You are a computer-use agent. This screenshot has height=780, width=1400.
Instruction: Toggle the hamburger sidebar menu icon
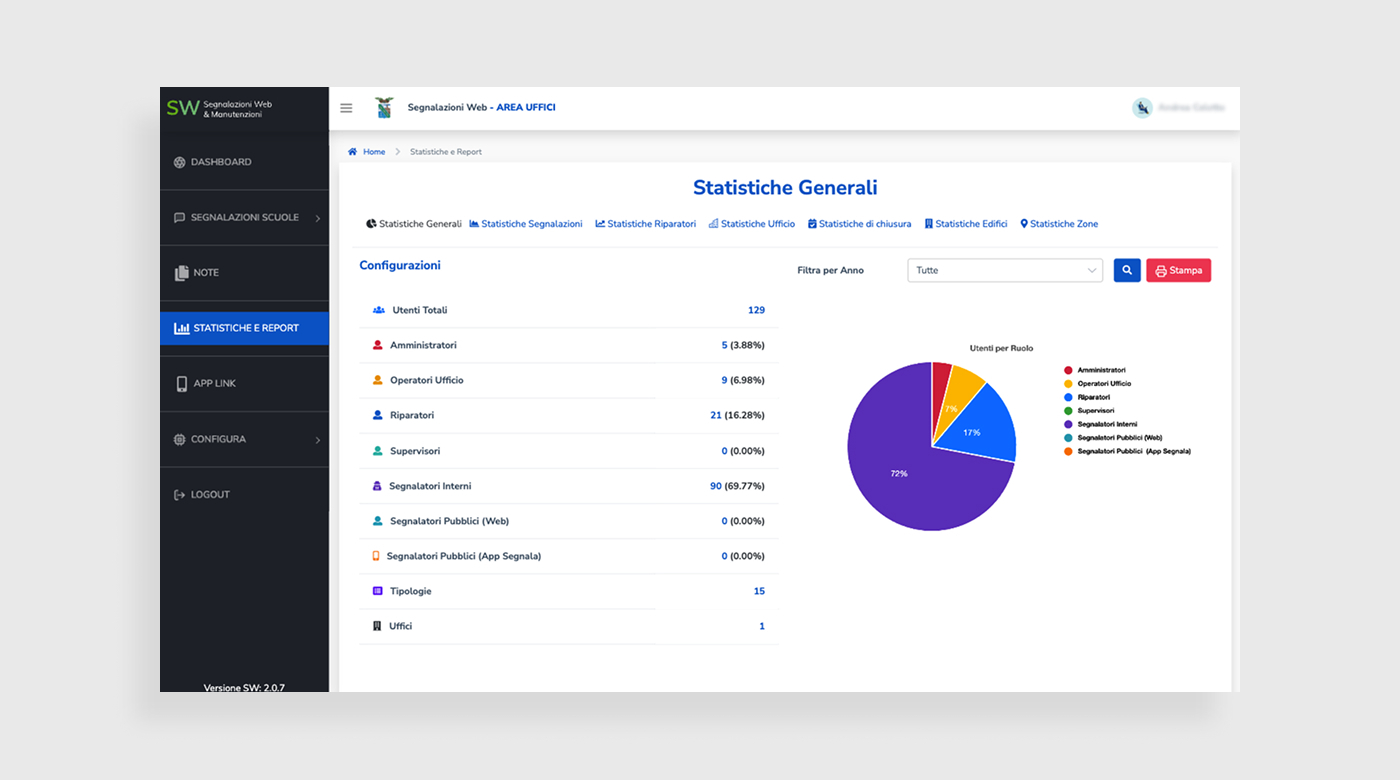click(346, 108)
